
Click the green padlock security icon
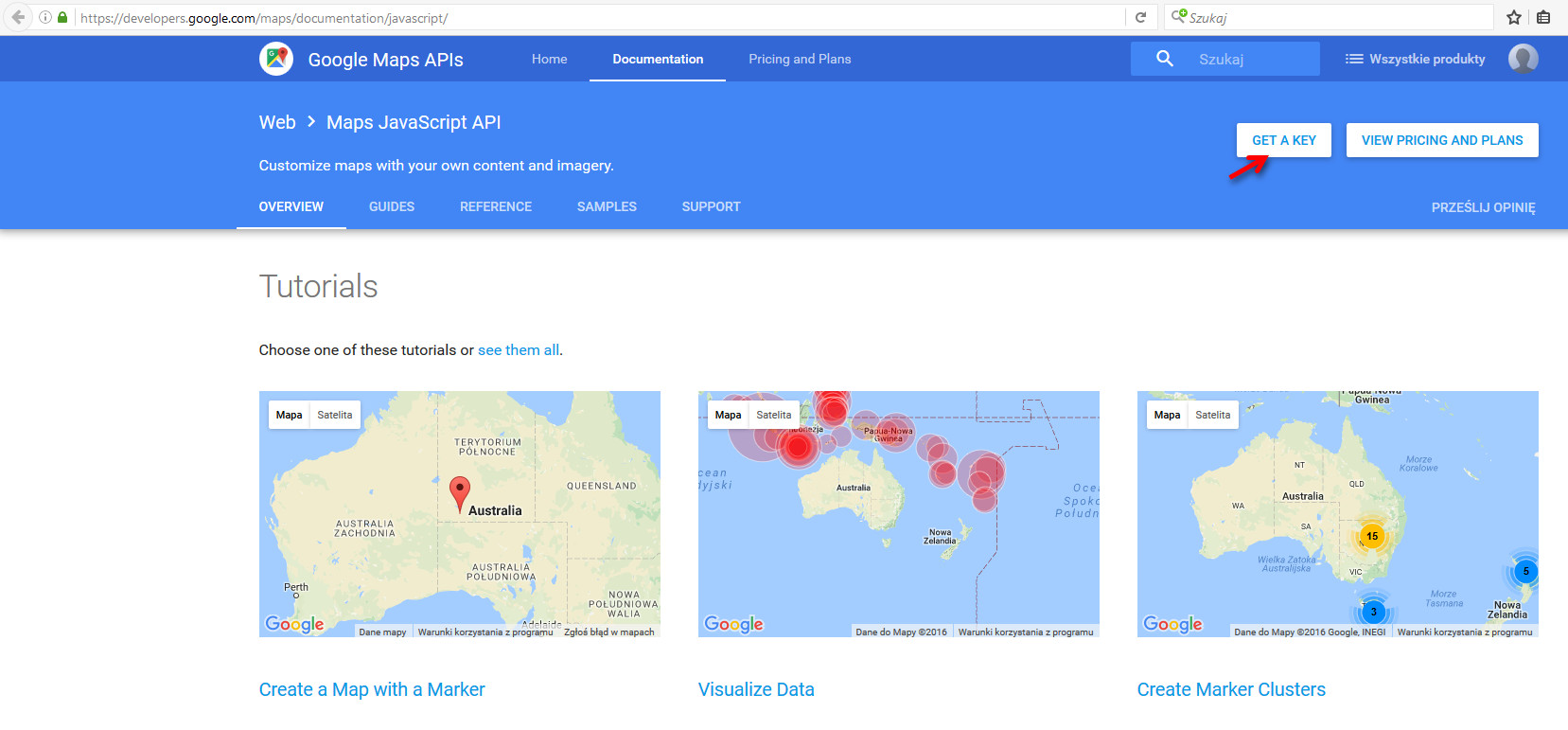[62, 17]
